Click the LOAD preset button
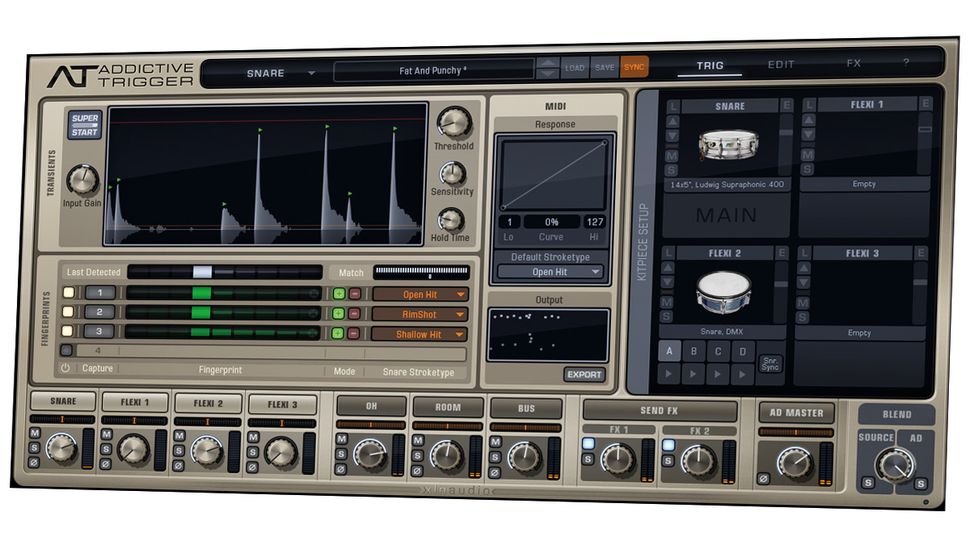This screenshot has height=546, width=970. click(574, 67)
